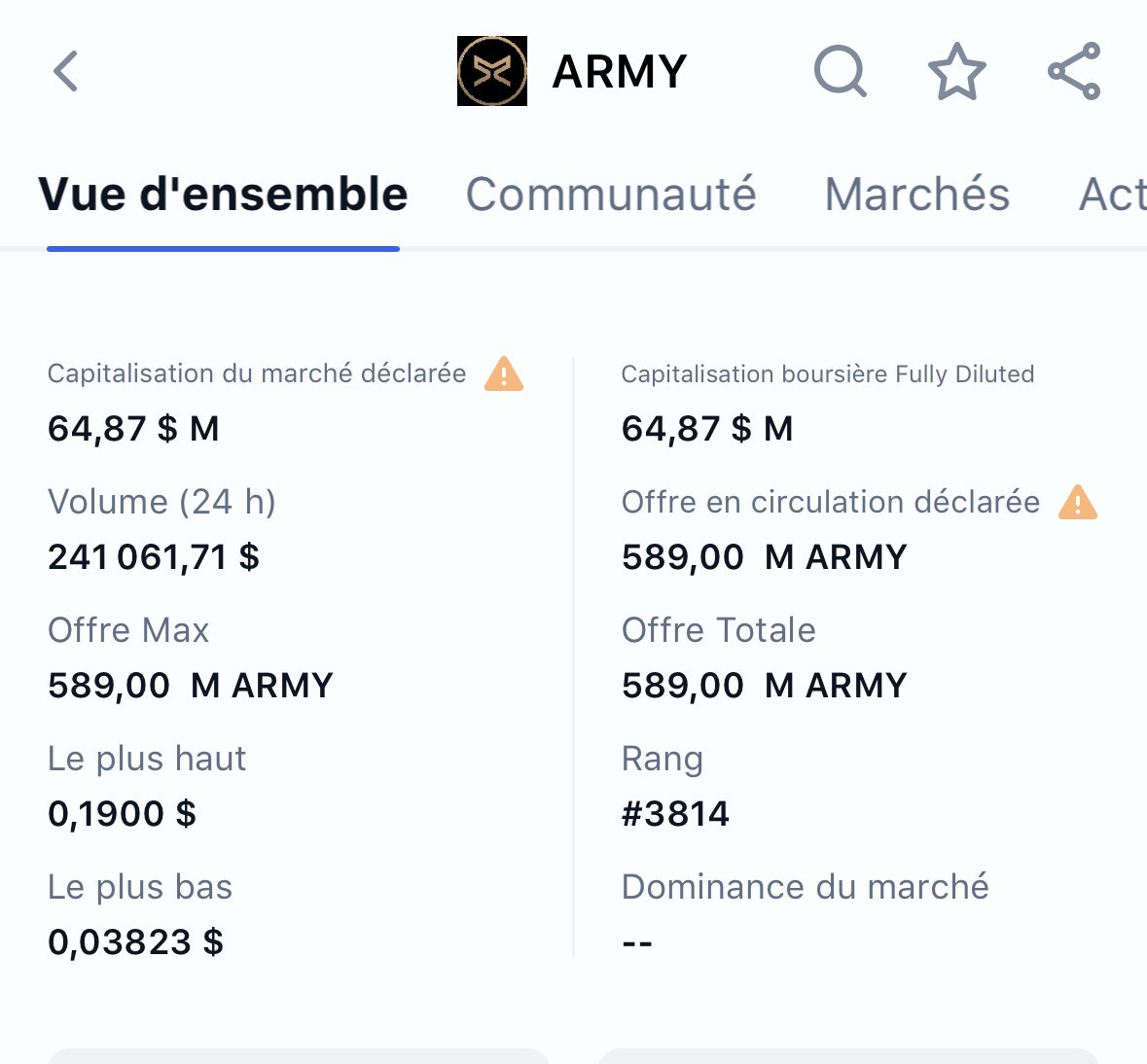Tap the Volume (24 h) label
Image resolution: width=1147 pixels, height=1064 pixels.
point(161,502)
